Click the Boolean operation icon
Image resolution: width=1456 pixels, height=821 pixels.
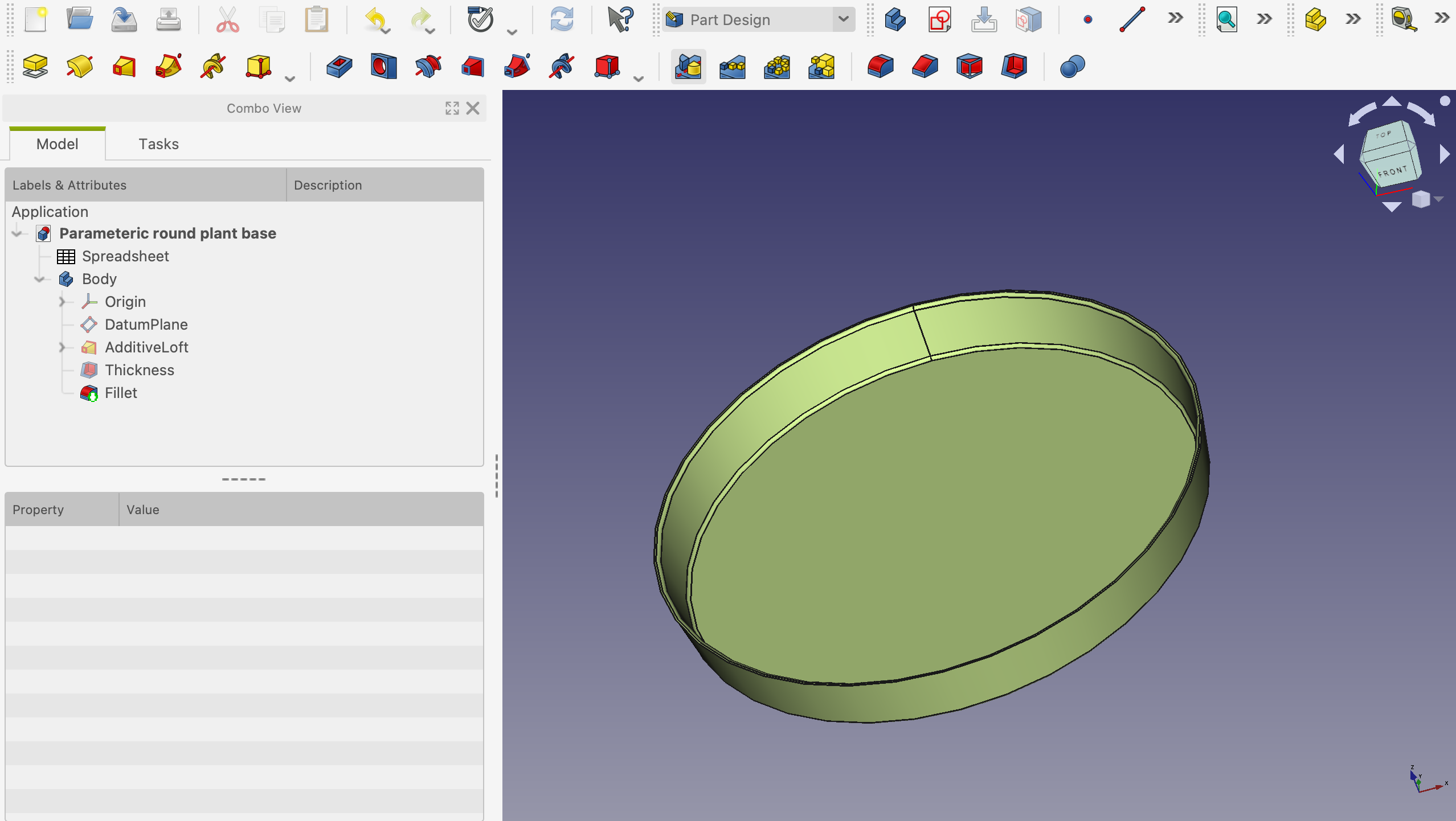coord(1072,67)
